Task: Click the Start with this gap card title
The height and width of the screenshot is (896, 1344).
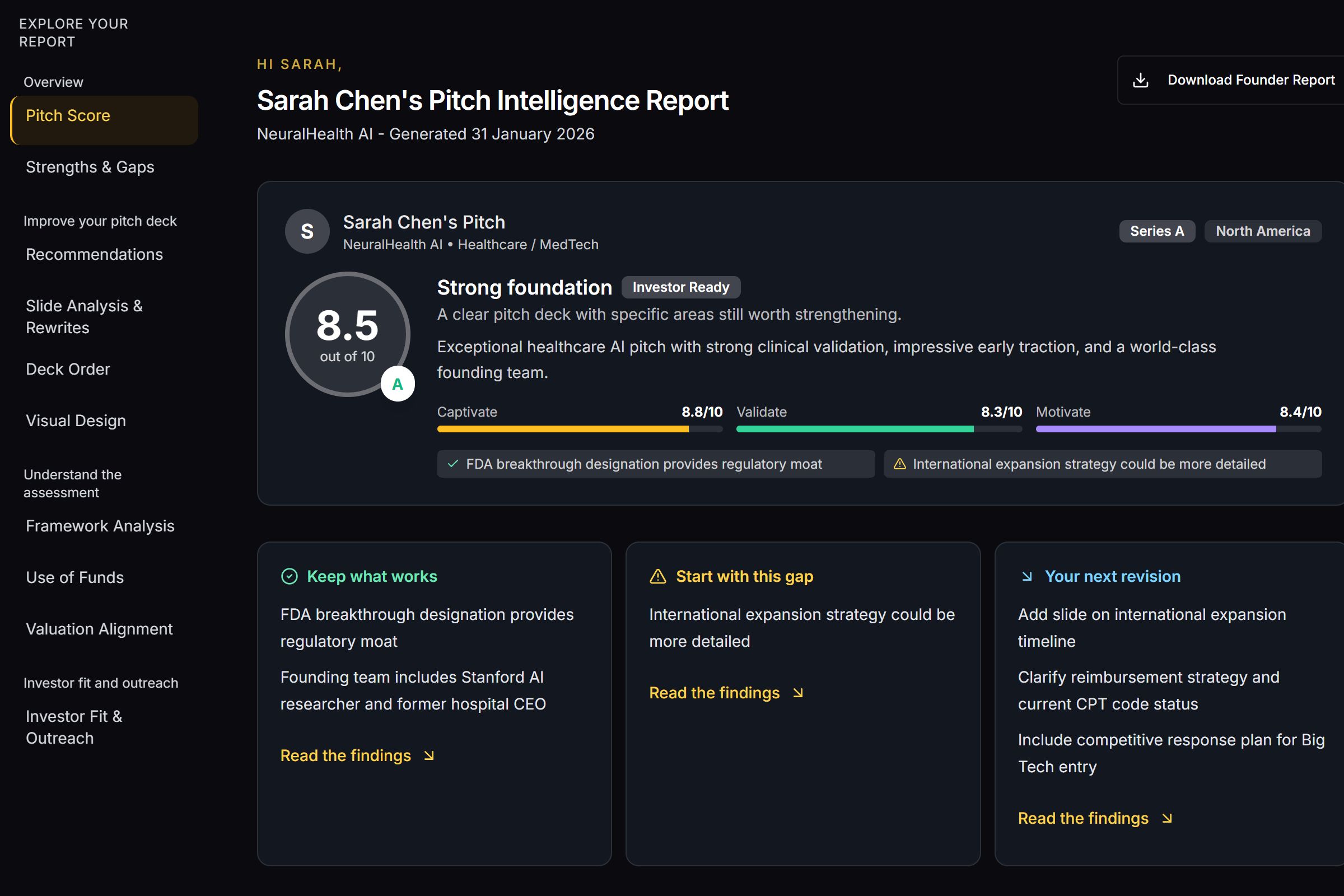Action: (745, 576)
